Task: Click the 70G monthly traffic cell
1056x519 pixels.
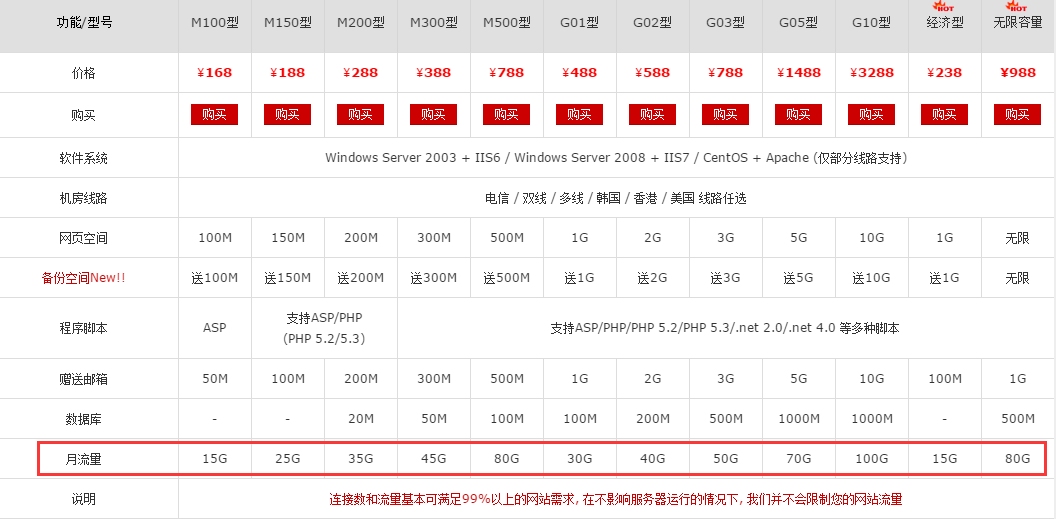Action: (798, 459)
